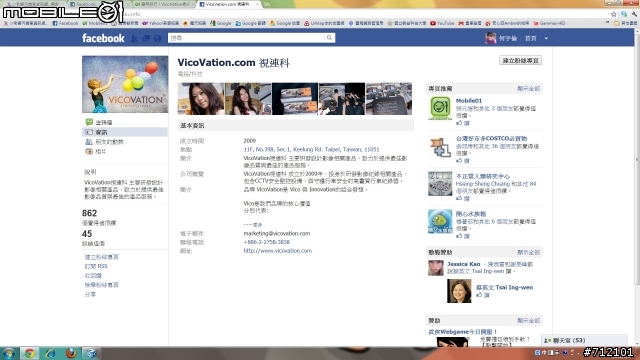640x360 pixels.
Task: Click the VicoVation page cover picture
Action: (x=125, y=84)
